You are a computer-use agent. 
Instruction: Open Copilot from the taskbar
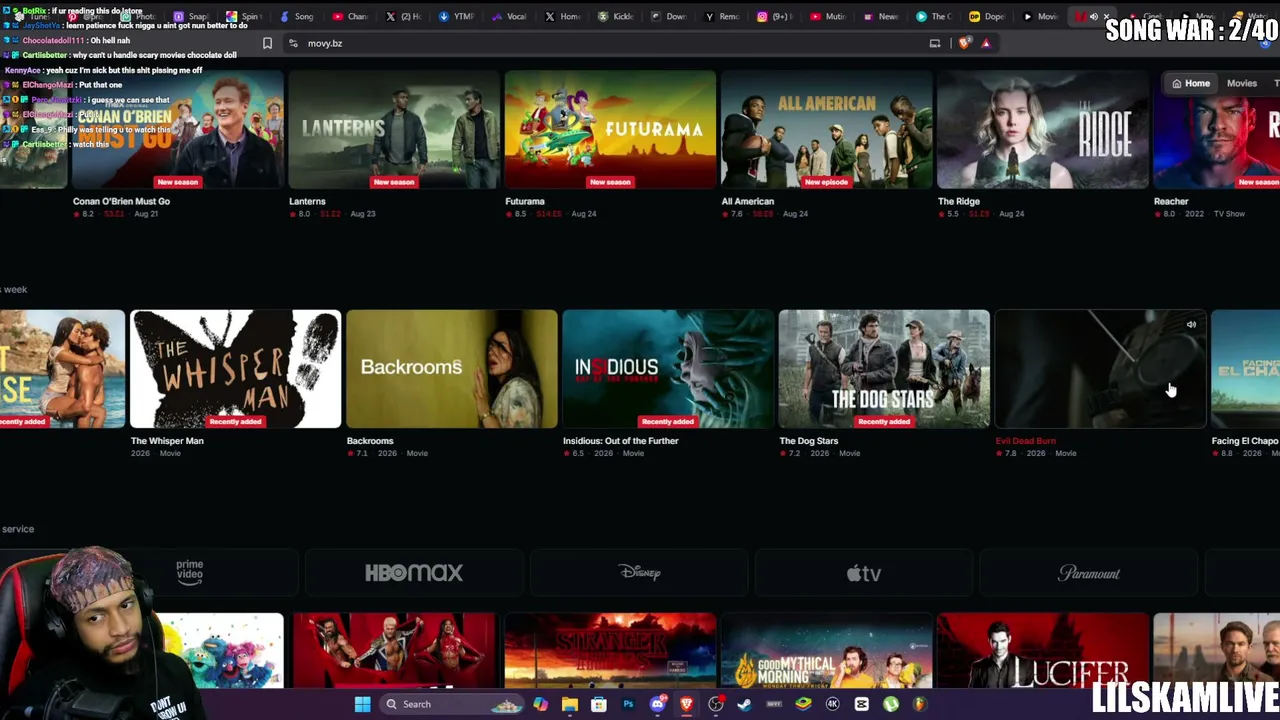[540, 704]
